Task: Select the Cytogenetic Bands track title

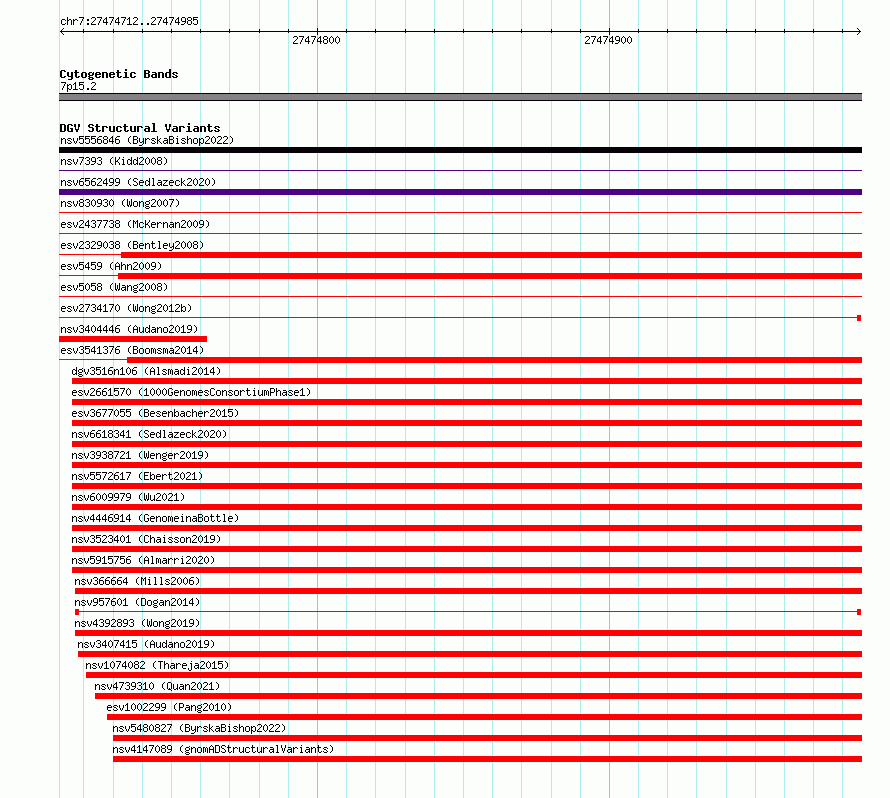Action: (x=119, y=74)
